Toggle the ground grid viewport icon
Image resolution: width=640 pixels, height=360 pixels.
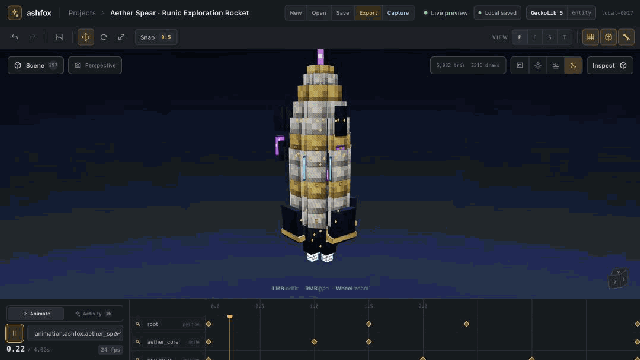556,65
